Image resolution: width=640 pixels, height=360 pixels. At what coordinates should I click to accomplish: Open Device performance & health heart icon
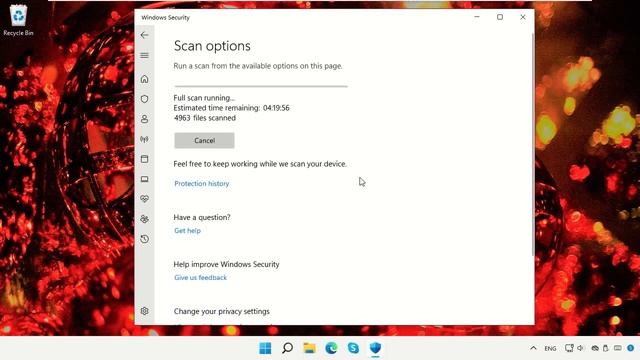(144, 199)
